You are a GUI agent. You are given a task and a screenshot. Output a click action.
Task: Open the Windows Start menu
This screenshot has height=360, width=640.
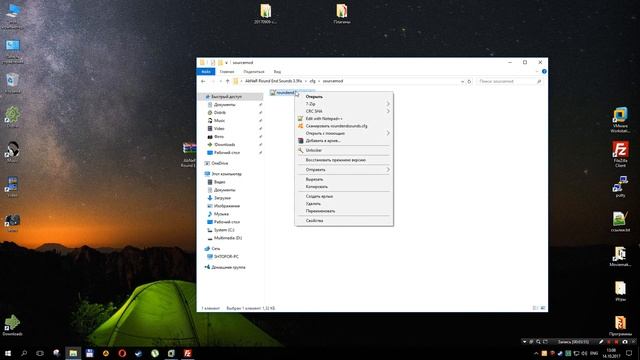pos(8,353)
